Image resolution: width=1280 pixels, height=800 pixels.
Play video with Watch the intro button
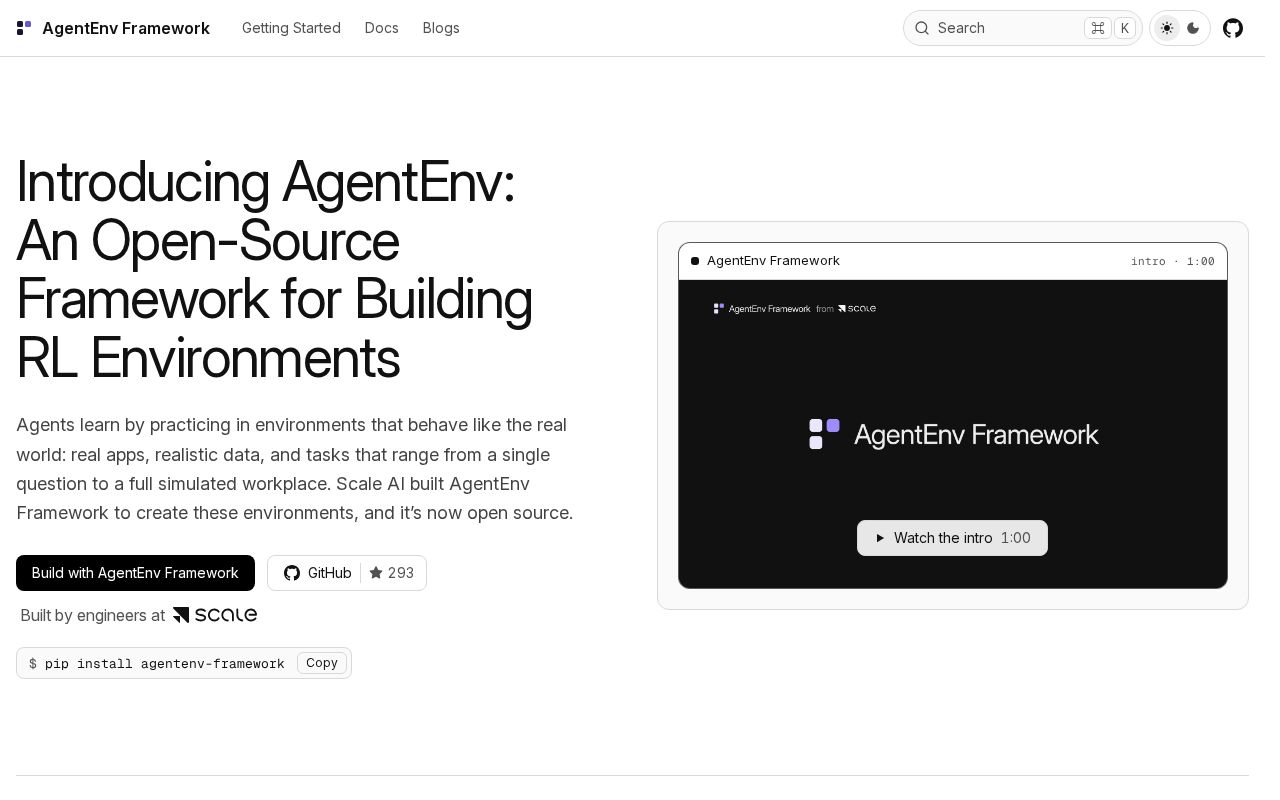[x=952, y=538]
